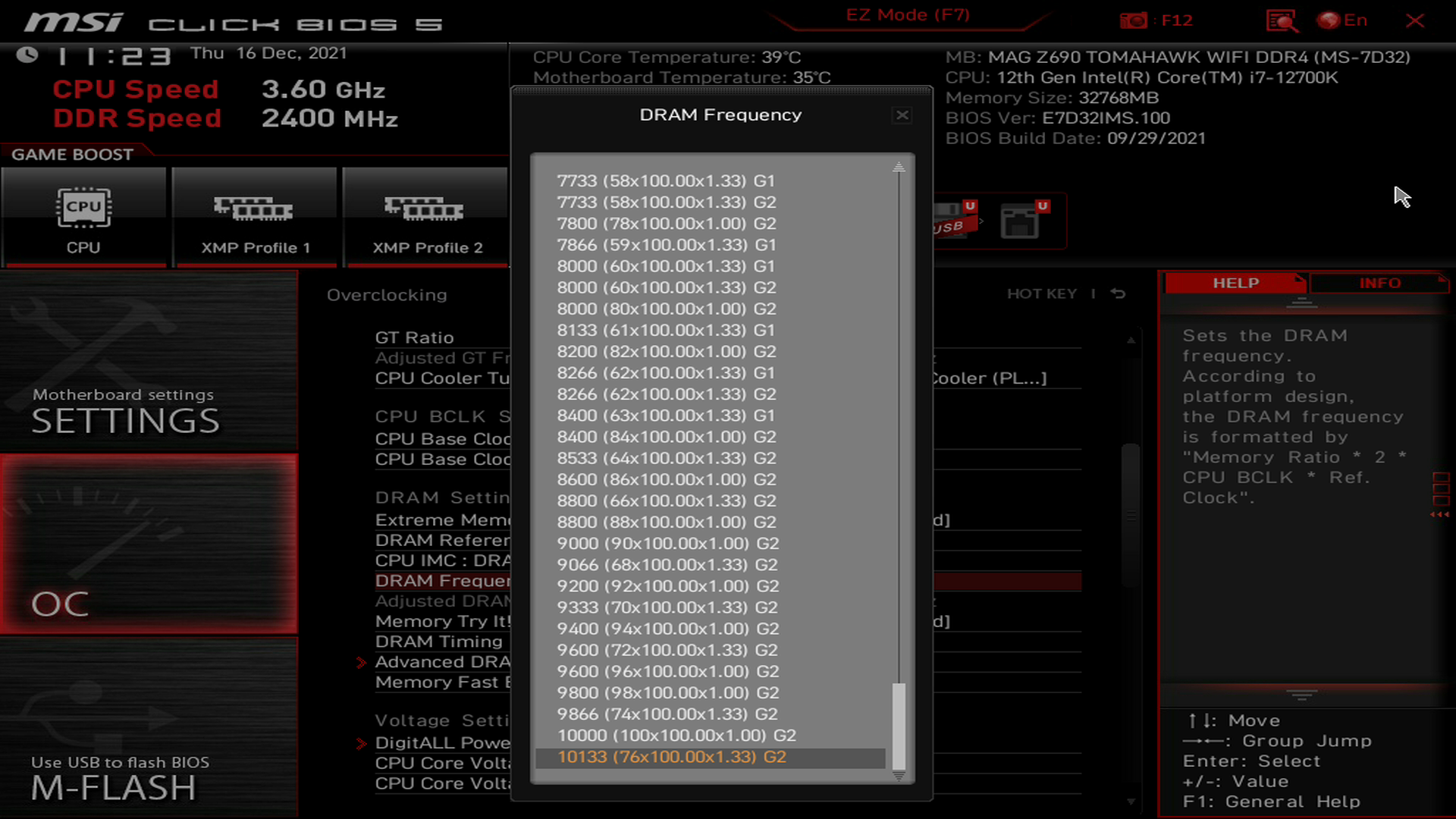This screenshot has height=819, width=1456.
Task: Select 9200 (92x100.00x1.00) G2
Action: coord(667,585)
